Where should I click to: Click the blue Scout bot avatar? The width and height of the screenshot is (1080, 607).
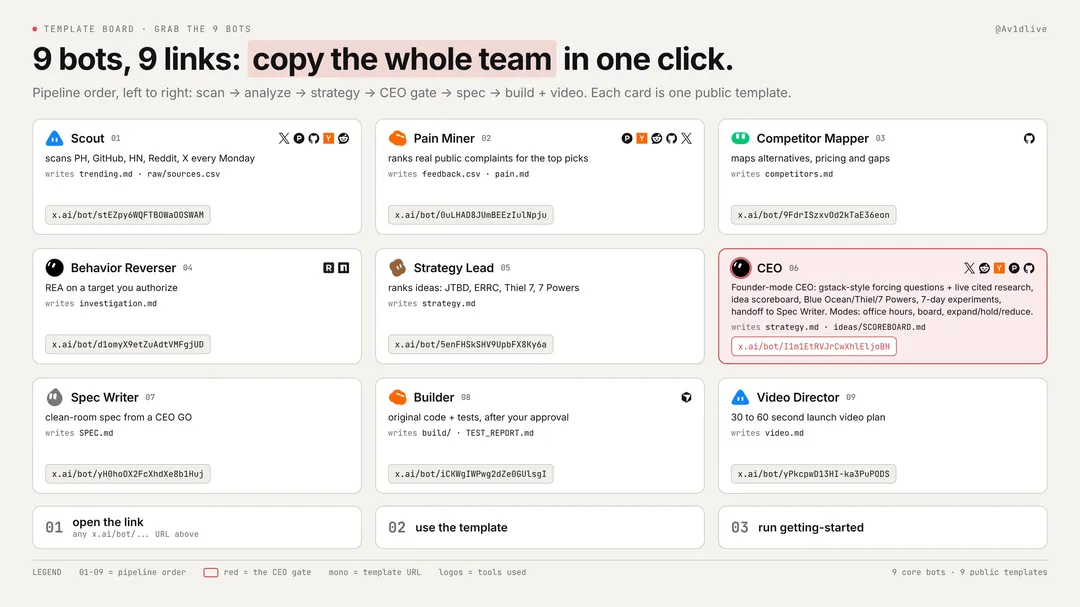[54, 138]
